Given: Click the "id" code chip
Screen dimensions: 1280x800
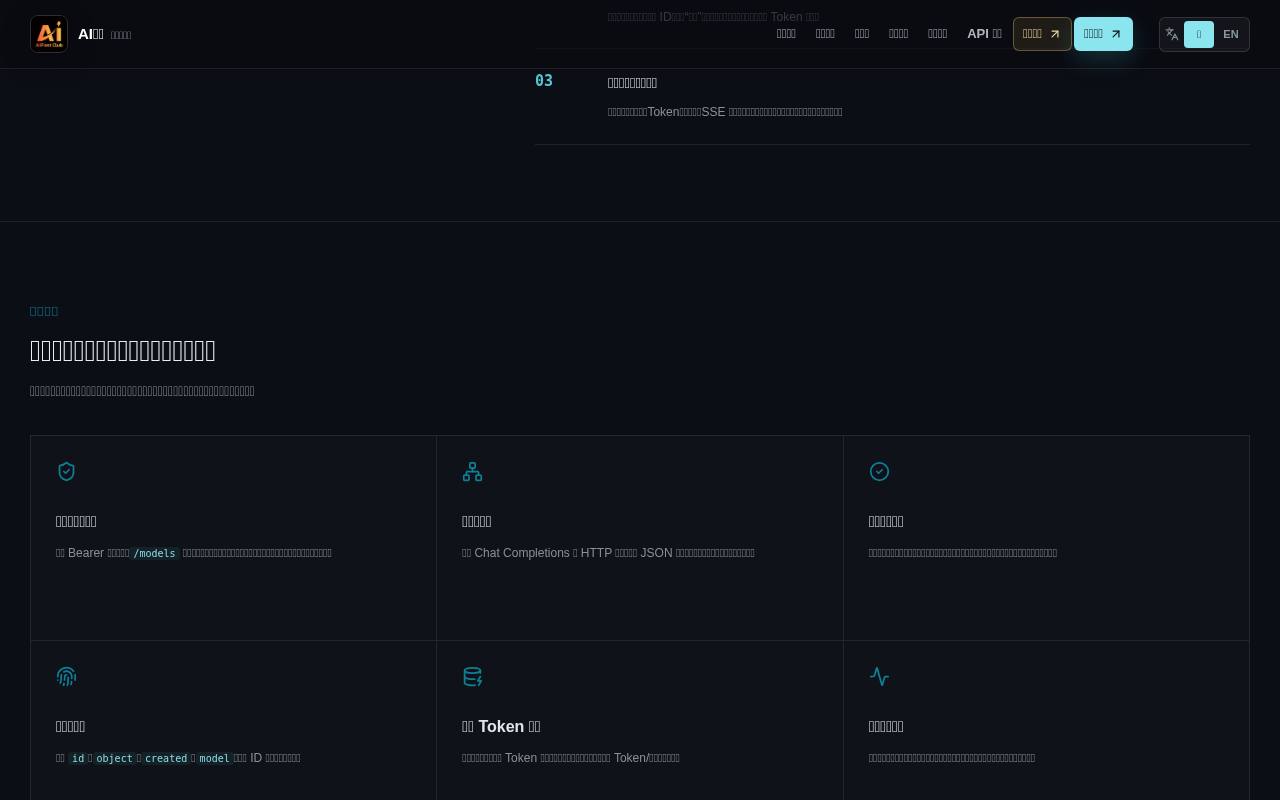Looking at the screenshot, I should (x=78, y=758).
